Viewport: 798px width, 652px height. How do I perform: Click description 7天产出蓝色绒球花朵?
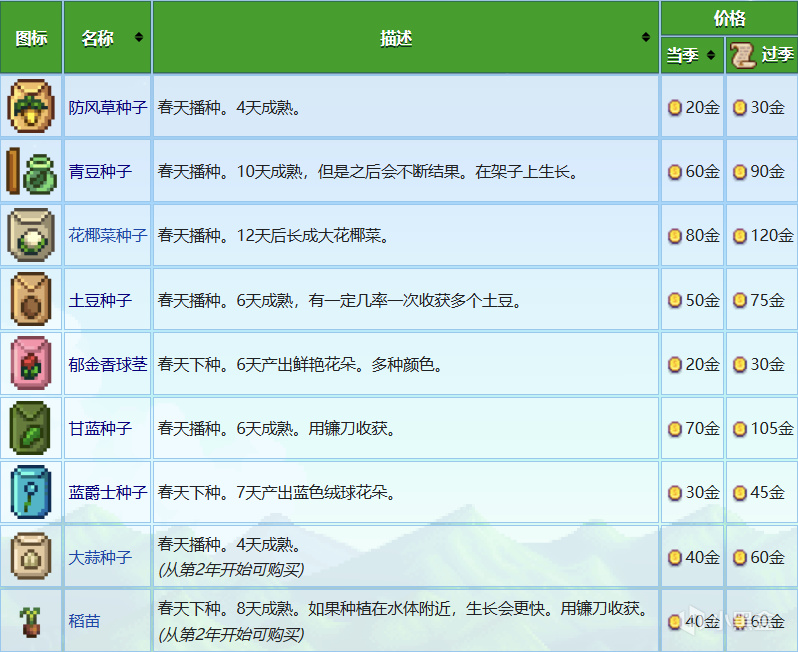[276, 493]
